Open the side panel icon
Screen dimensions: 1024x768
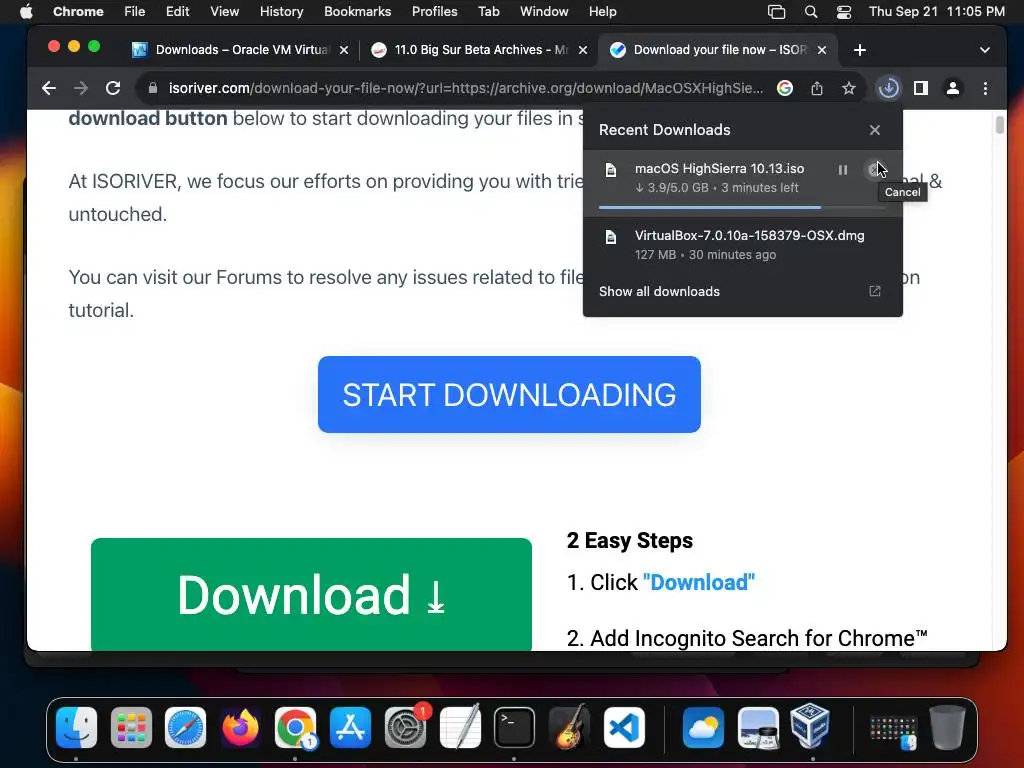921,88
